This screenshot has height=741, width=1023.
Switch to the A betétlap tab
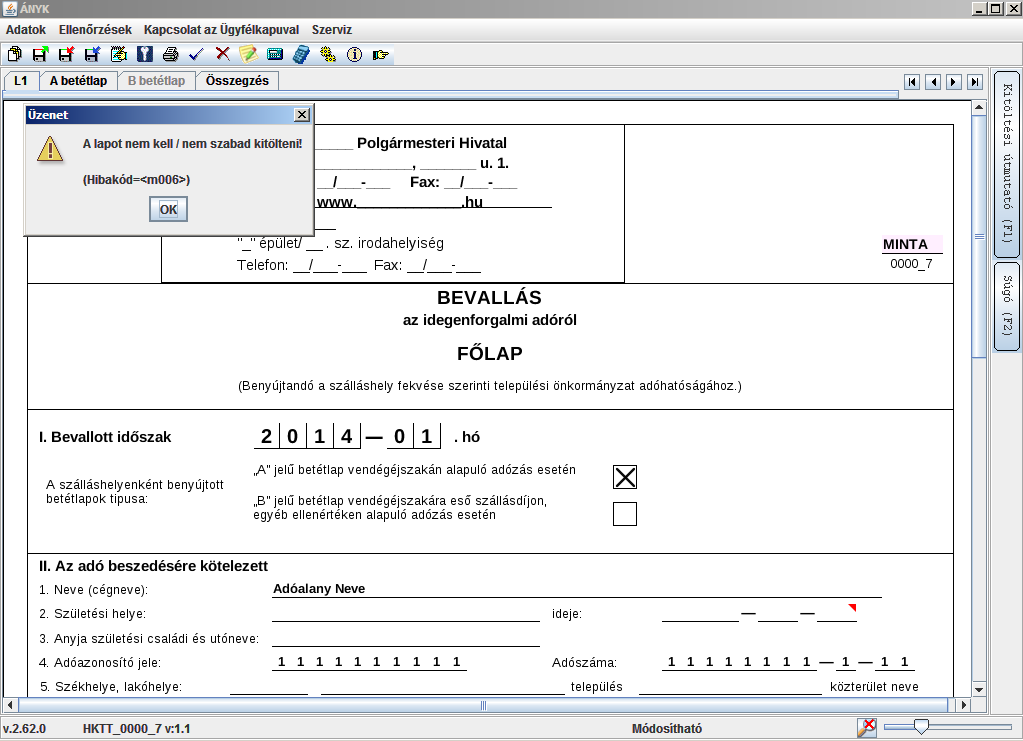pos(78,81)
